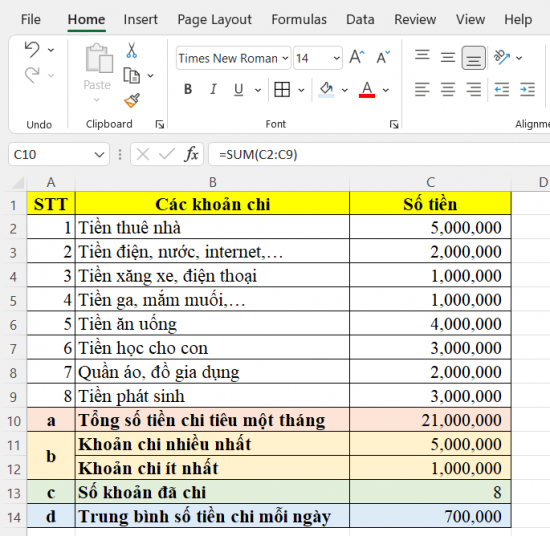
Task: Open Undo history dropdown arrow
Action: click(x=51, y=50)
